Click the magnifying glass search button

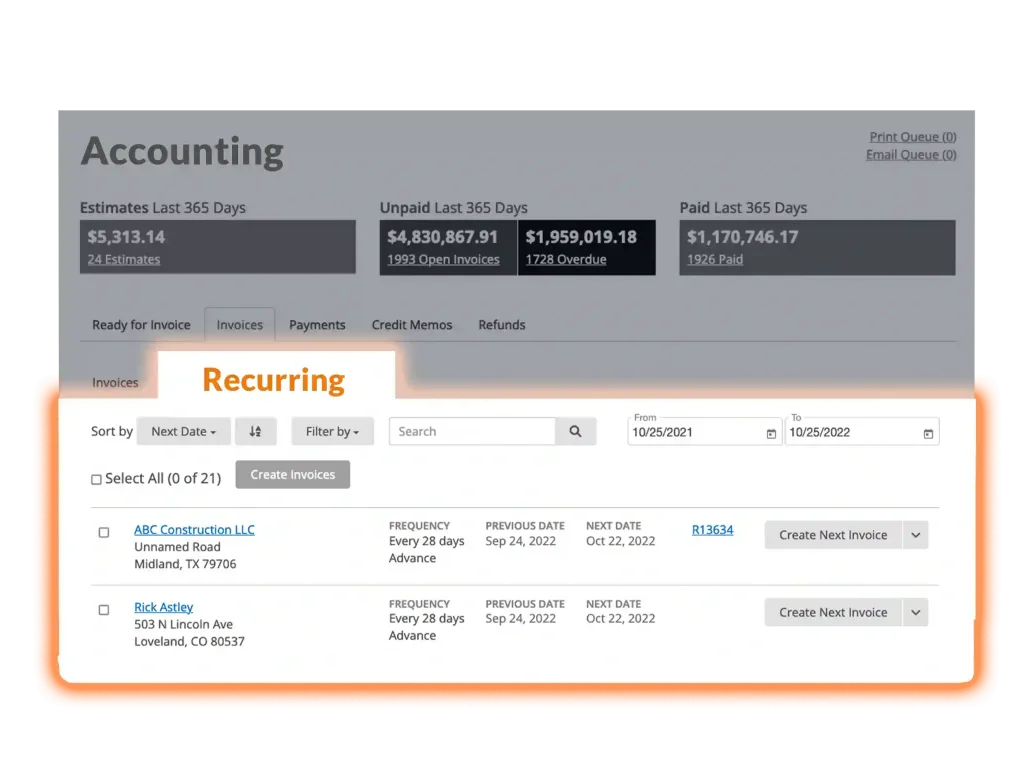575,431
